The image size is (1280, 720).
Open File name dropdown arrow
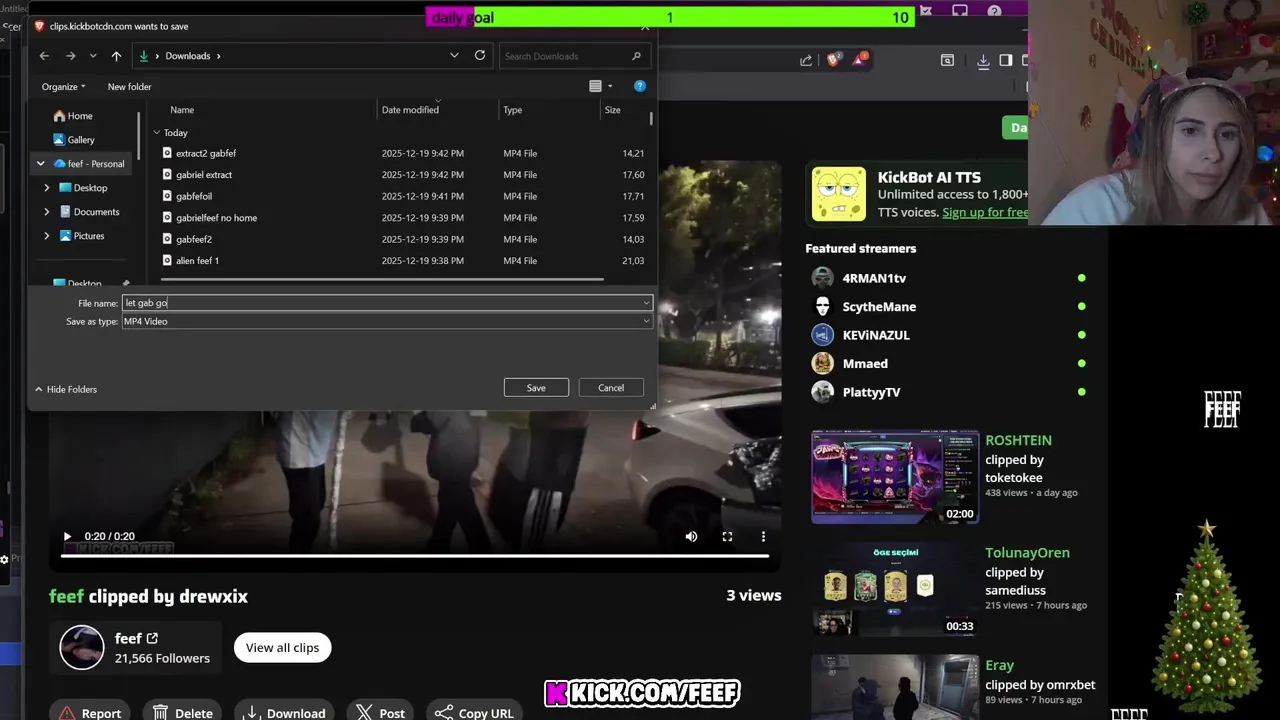point(646,303)
